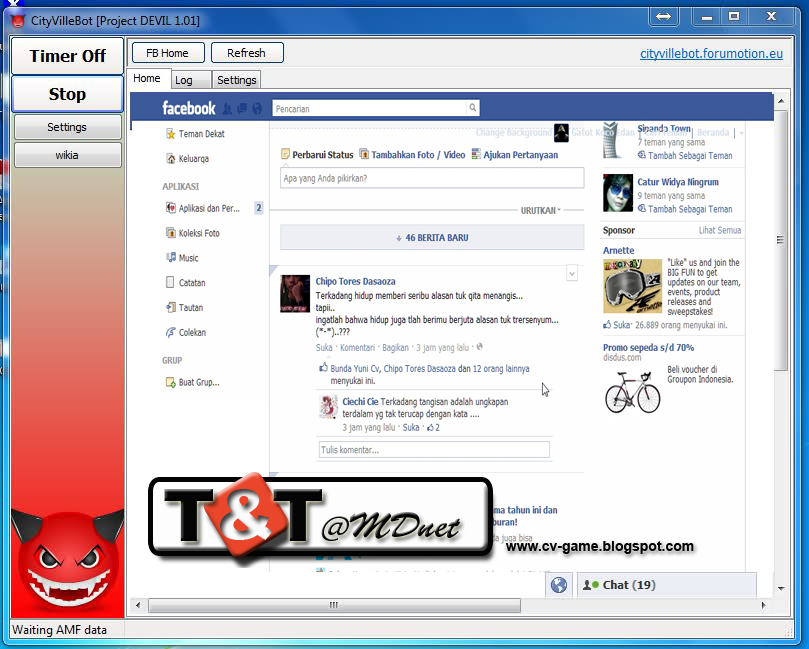
Task: Click the Catatan notes icon
Action: point(170,282)
